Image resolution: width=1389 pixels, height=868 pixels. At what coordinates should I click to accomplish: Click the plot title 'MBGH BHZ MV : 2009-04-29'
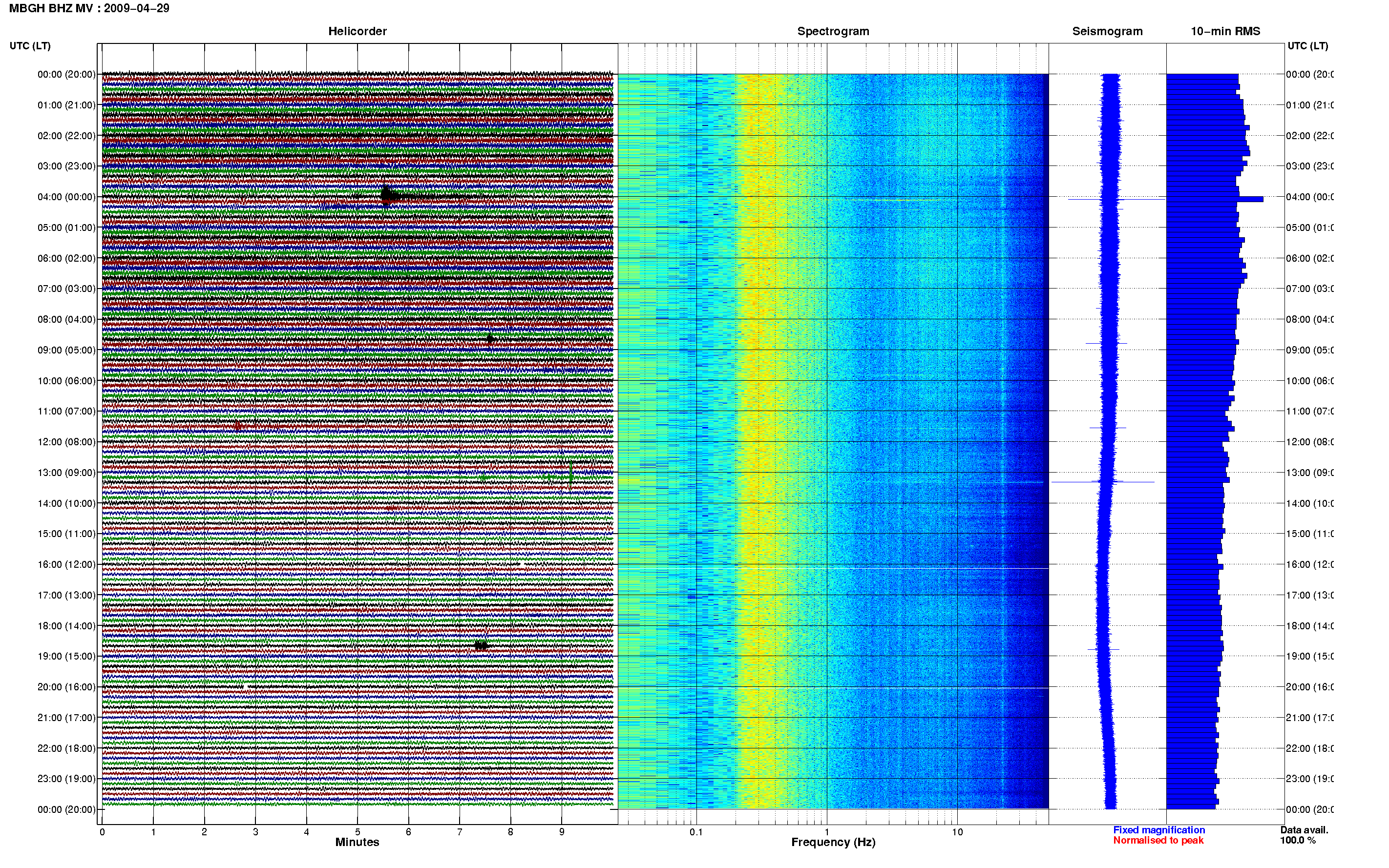(x=89, y=8)
